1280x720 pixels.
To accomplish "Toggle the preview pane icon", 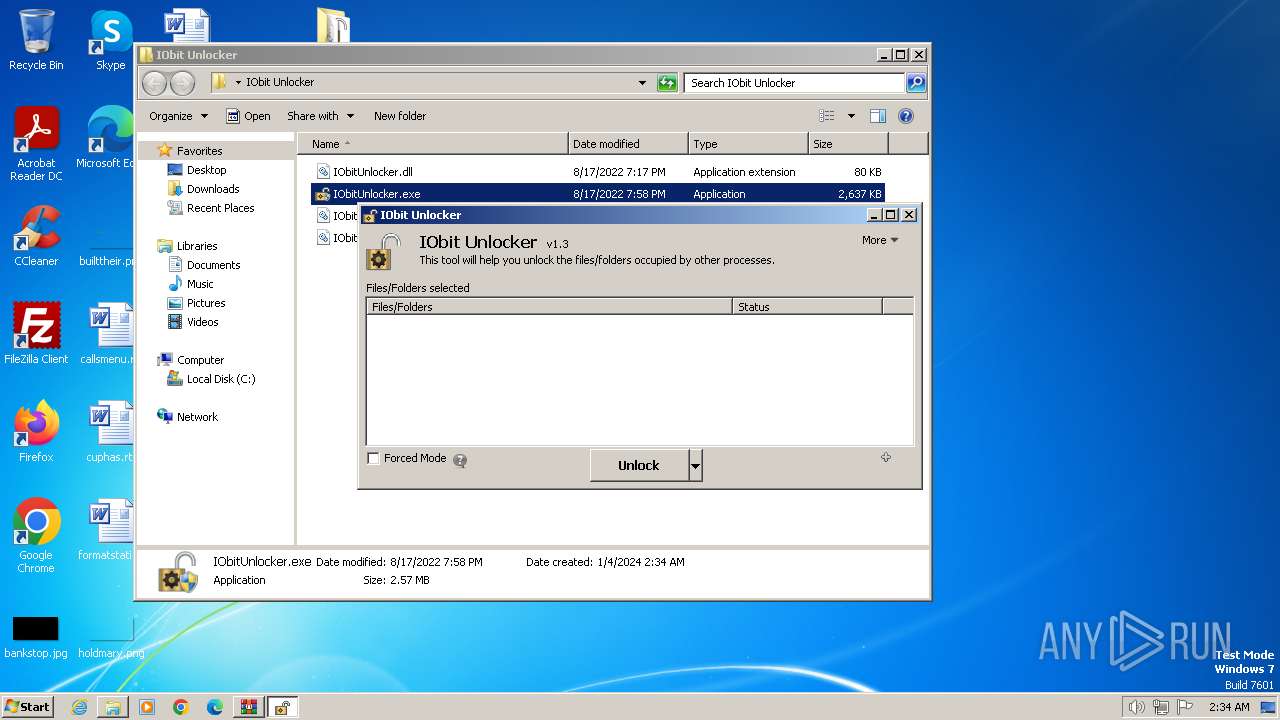I will pyautogui.click(x=878, y=116).
